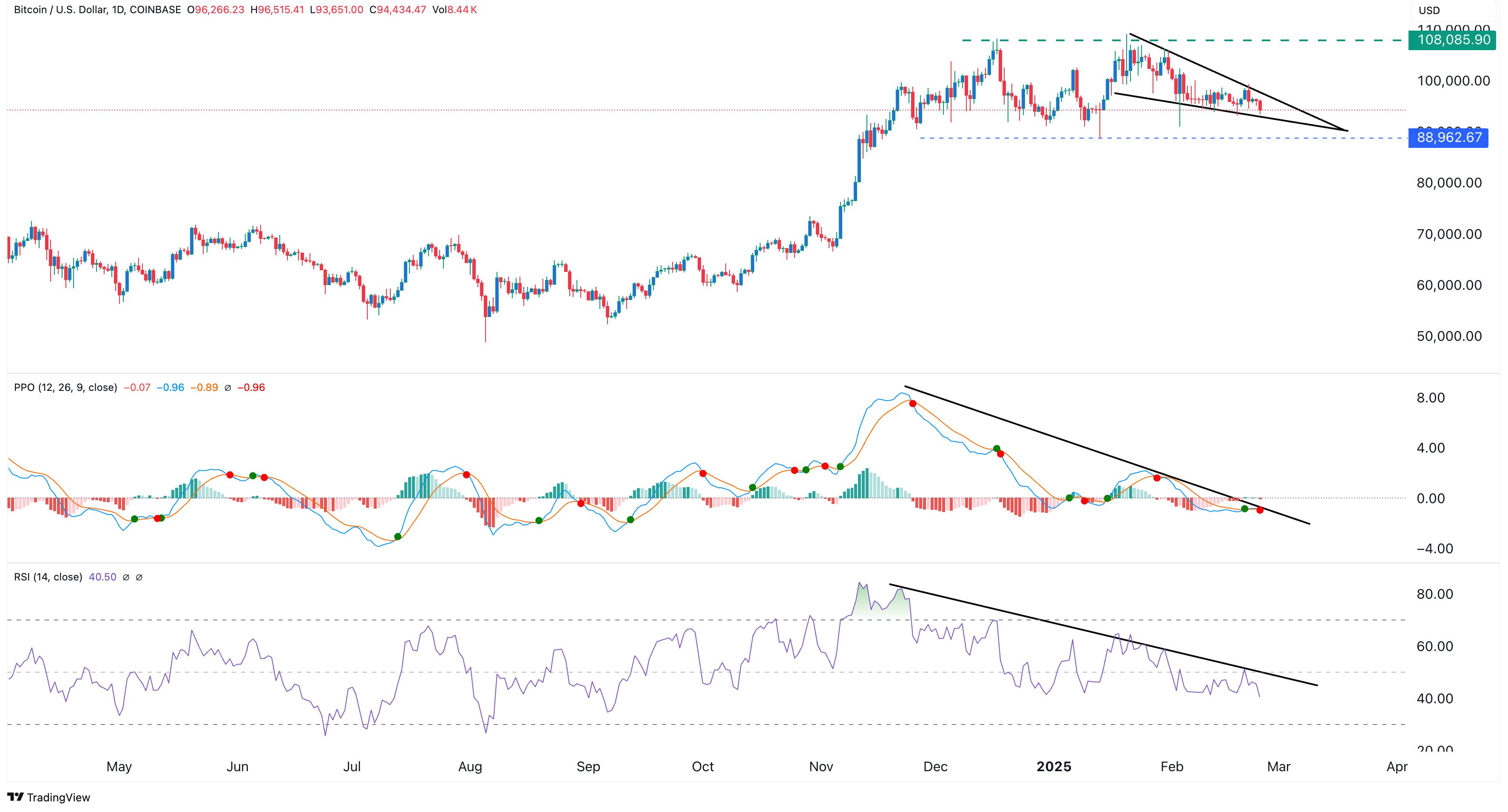The height and width of the screenshot is (812, 1508).
Task: Click the 60,000.00 price axis label
Action: [x=1448, y=285]
